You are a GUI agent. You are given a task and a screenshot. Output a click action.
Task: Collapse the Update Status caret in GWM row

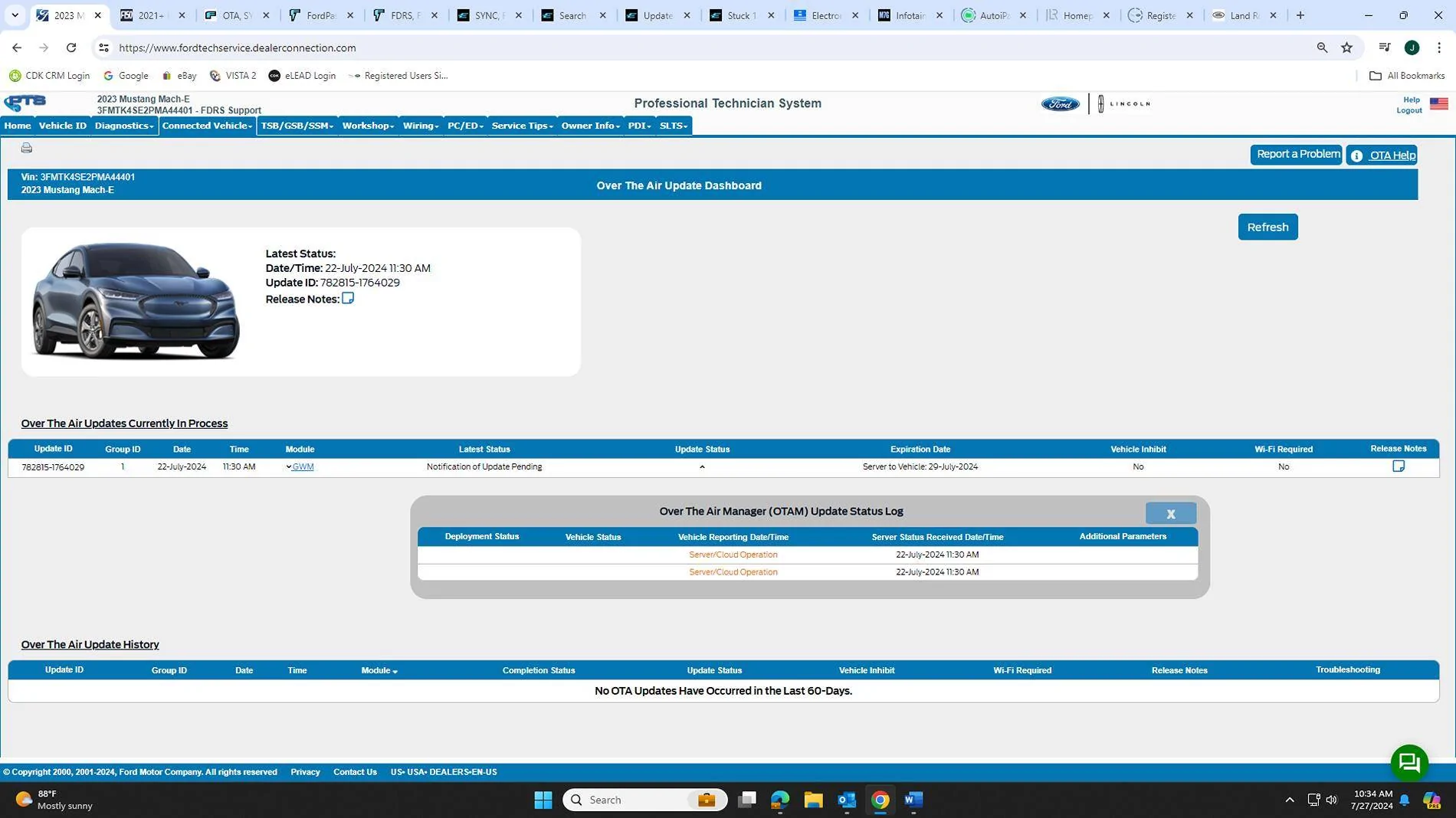(x=702, y=466)
